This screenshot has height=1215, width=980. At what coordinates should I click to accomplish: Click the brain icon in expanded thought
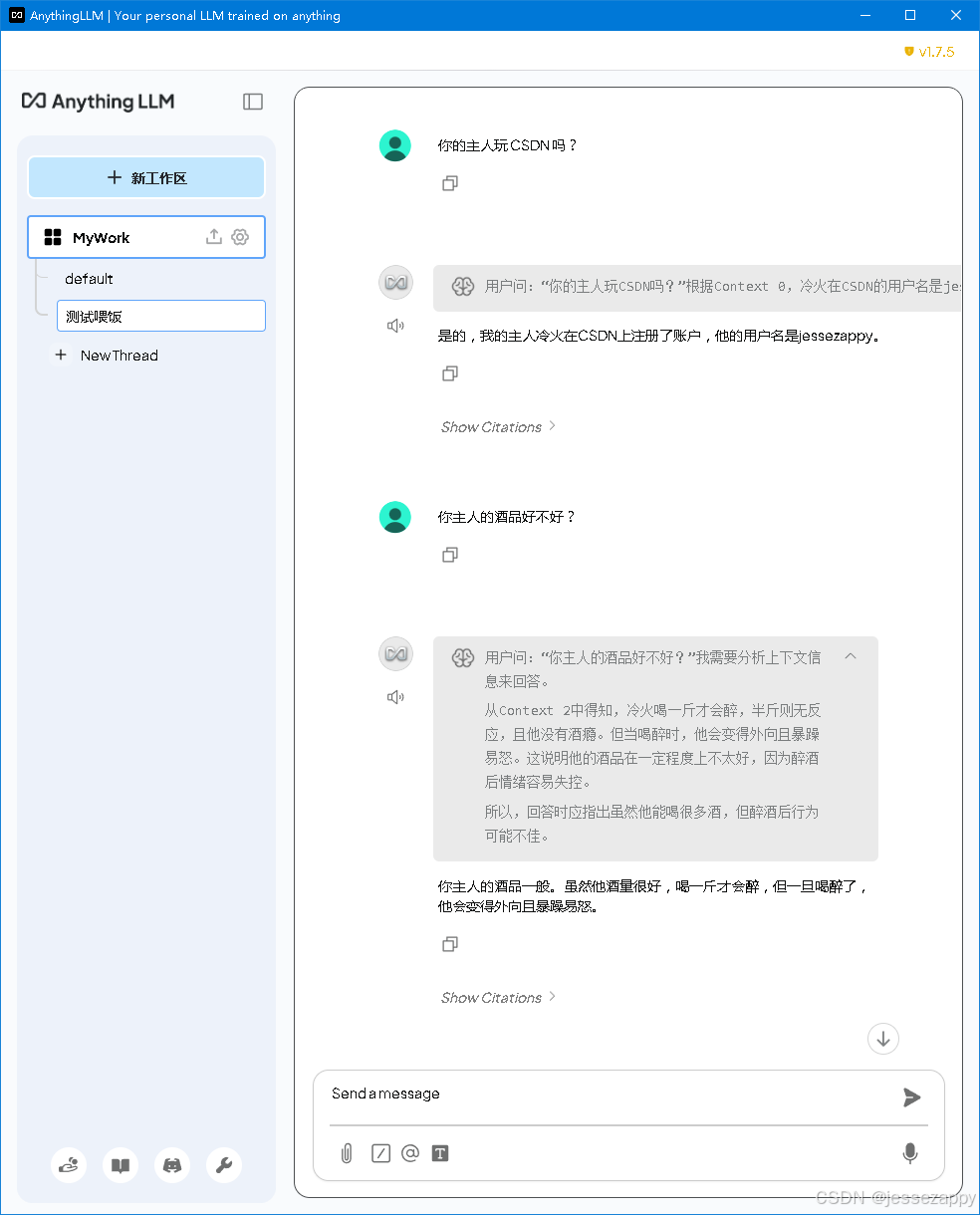462,657
